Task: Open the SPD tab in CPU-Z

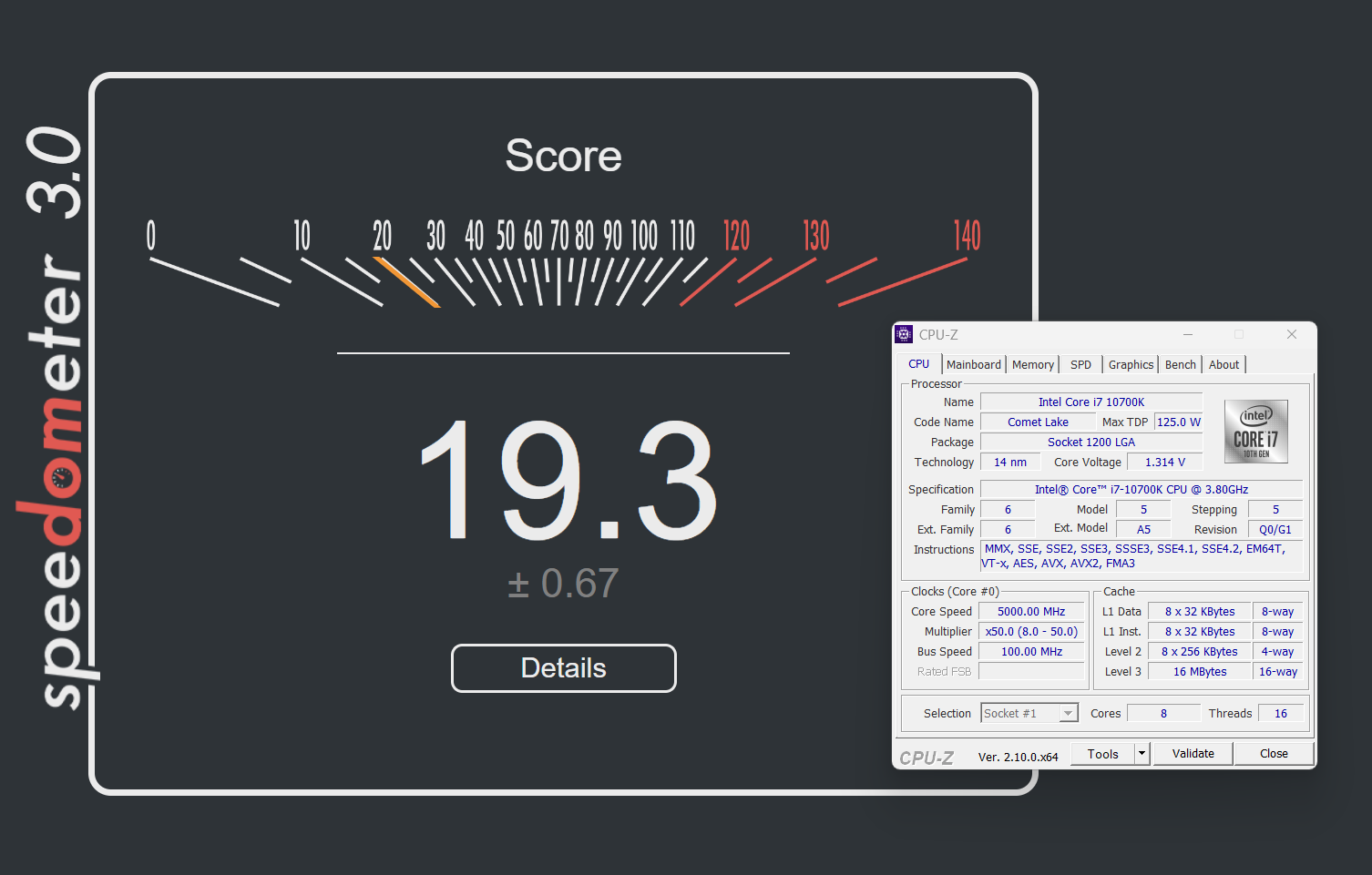Action: 1080,364
